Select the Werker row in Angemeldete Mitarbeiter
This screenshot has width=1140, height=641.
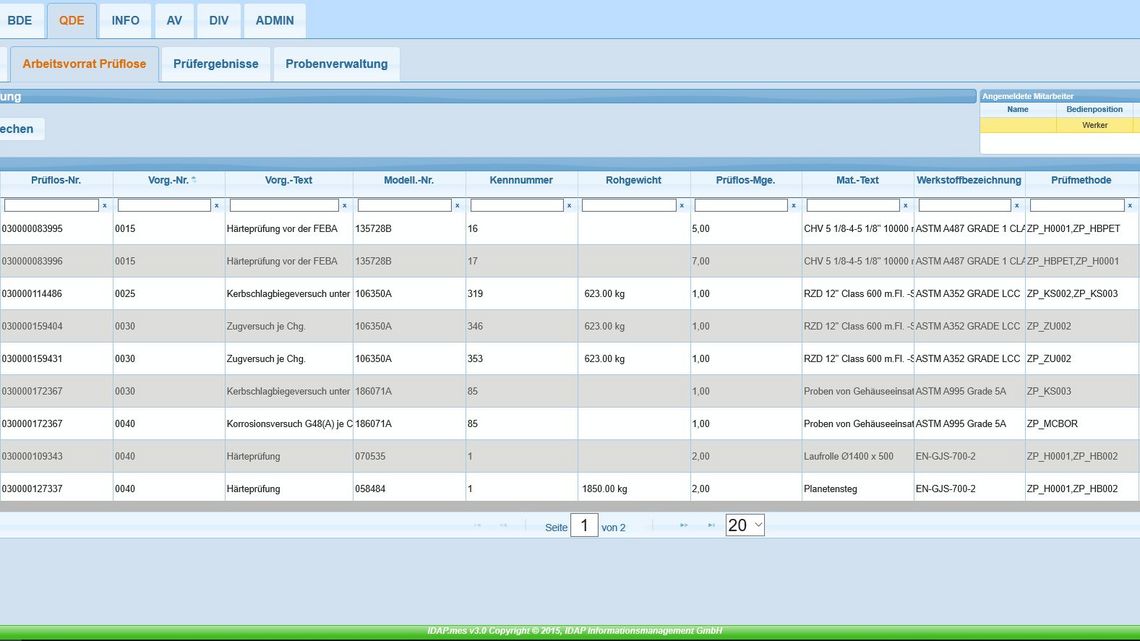[1059, 125]
